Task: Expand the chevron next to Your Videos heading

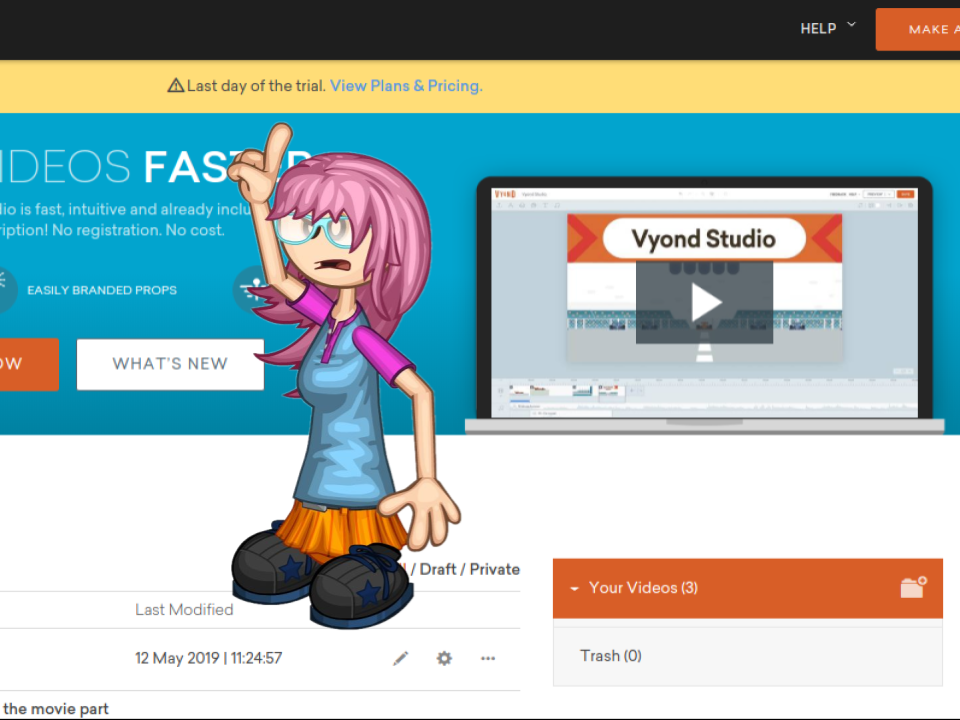Action: point(573,589)
